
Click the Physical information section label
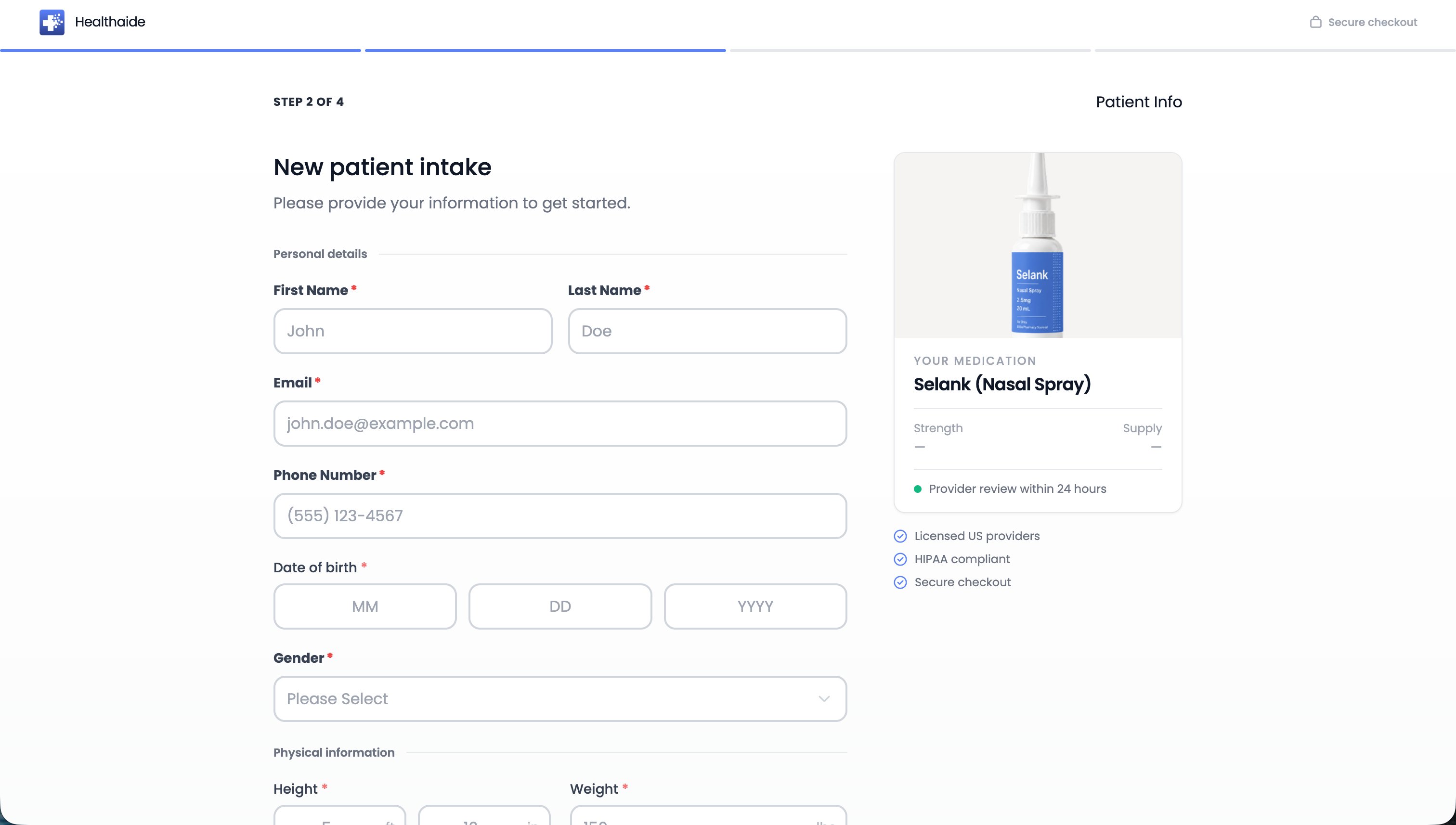[x=334, y=752]
